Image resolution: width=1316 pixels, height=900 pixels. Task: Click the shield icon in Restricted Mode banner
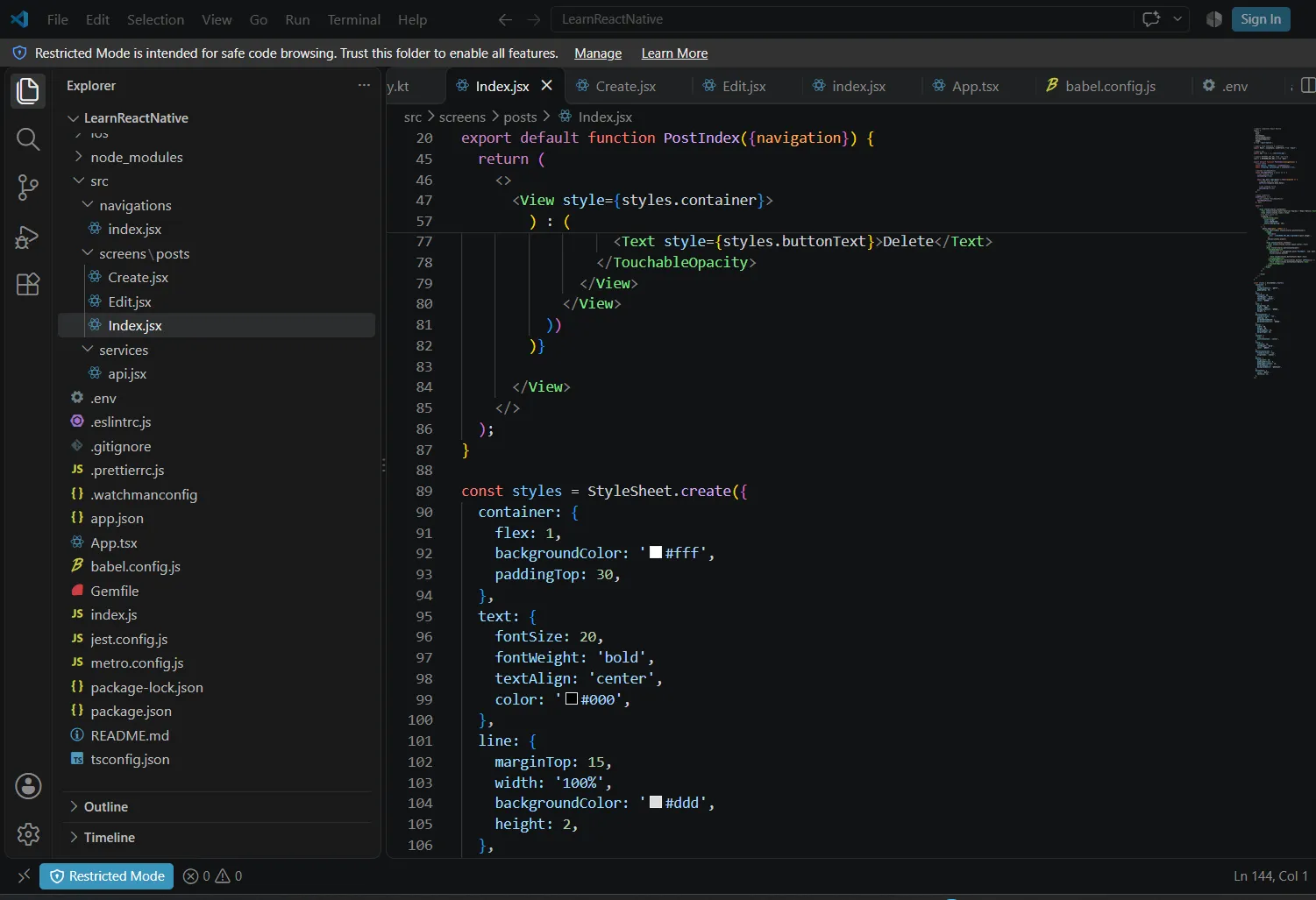[19, 53]
